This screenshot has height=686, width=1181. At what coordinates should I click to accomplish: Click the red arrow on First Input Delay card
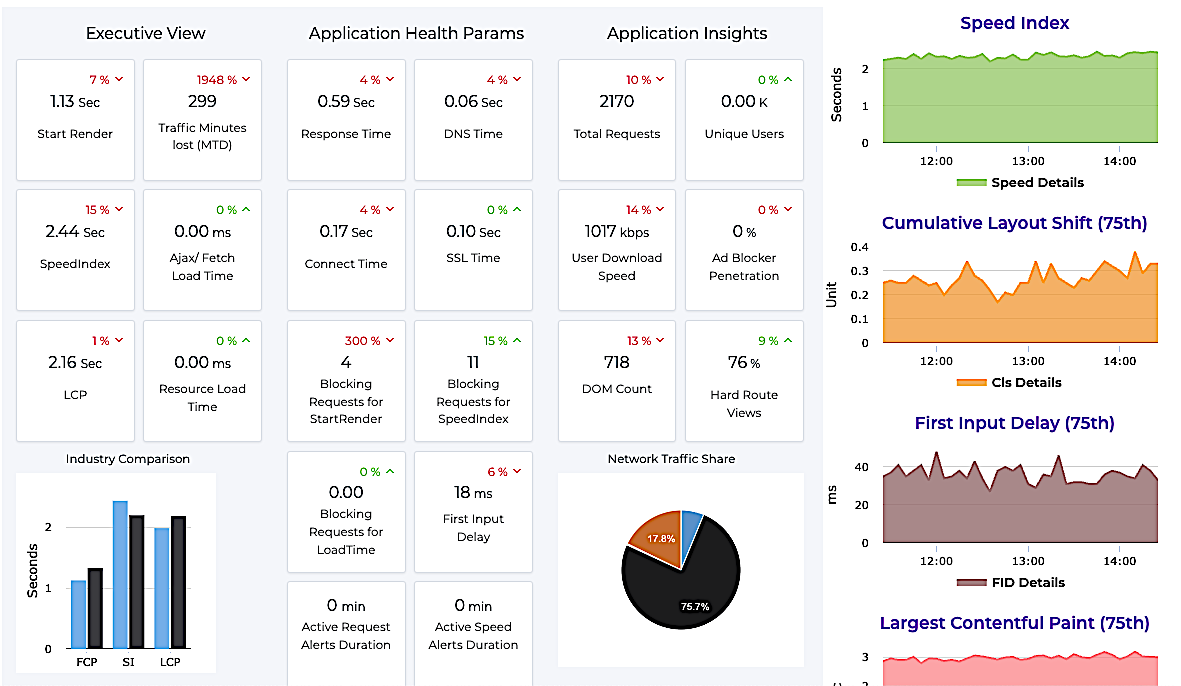[x=517, y=472]
